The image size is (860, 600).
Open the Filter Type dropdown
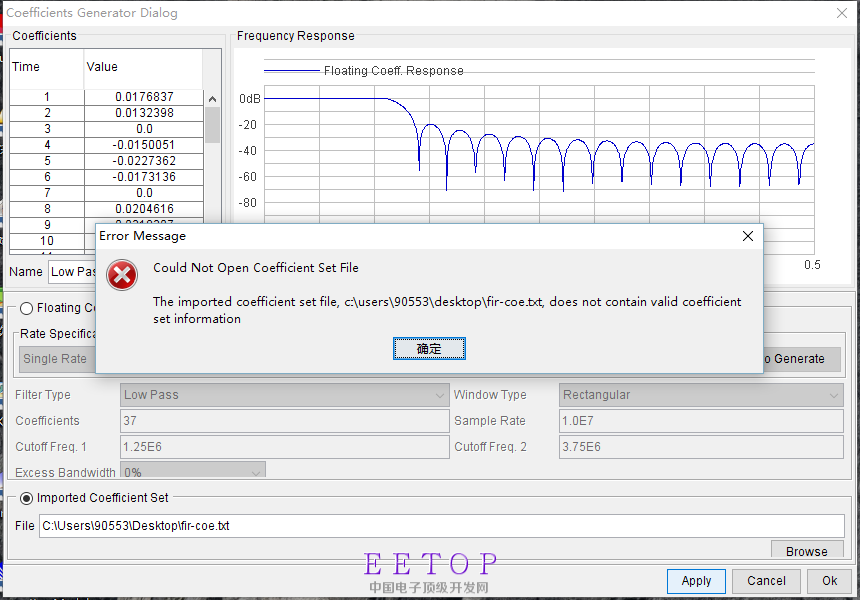point(284,395)
